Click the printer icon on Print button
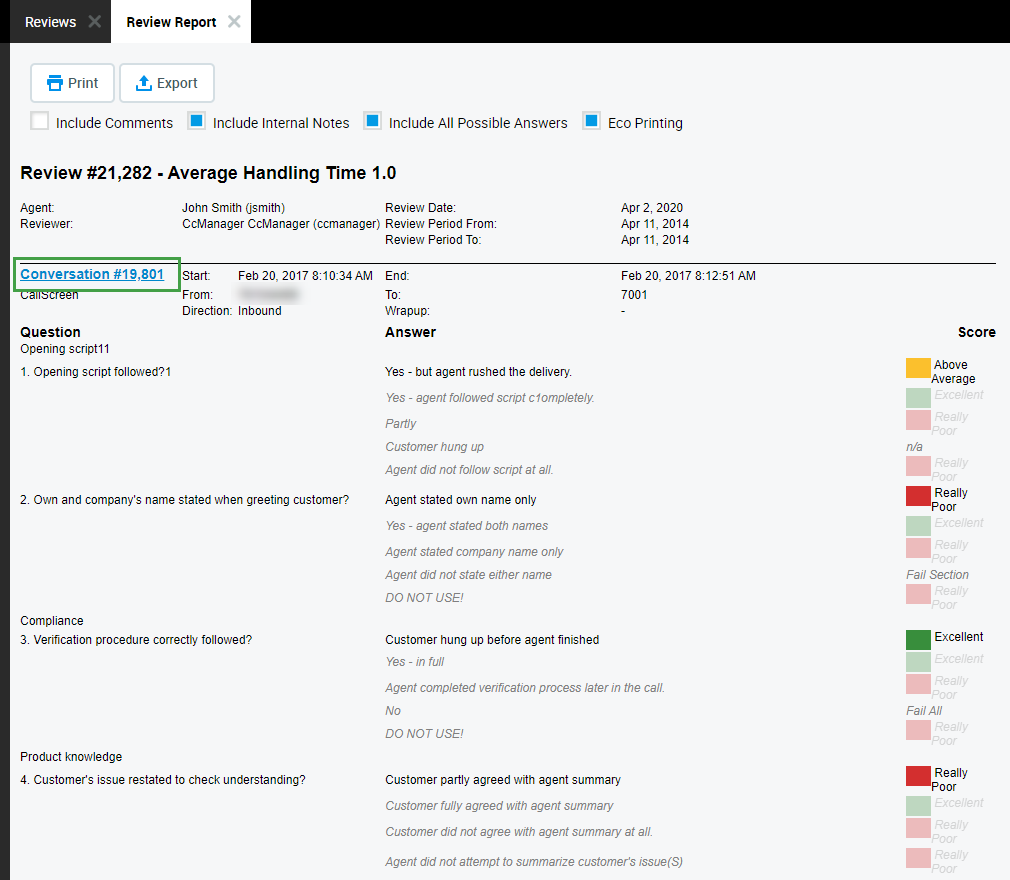Viewport: 1010px width, 880px height. (53, 83)
